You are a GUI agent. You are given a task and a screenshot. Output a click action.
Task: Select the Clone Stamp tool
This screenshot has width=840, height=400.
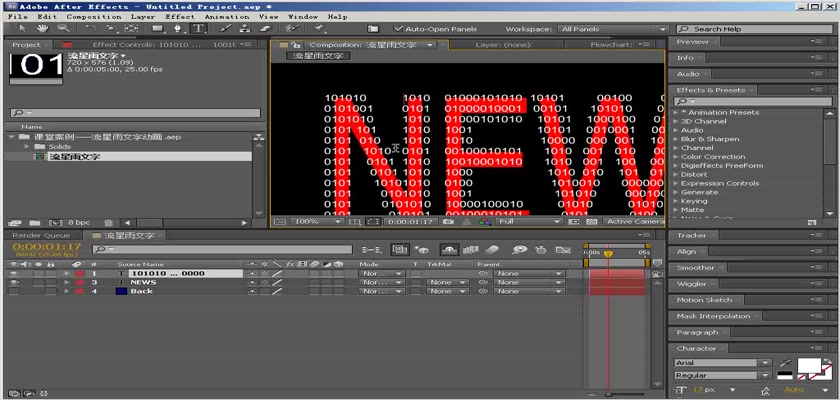(x=244, y=28)
